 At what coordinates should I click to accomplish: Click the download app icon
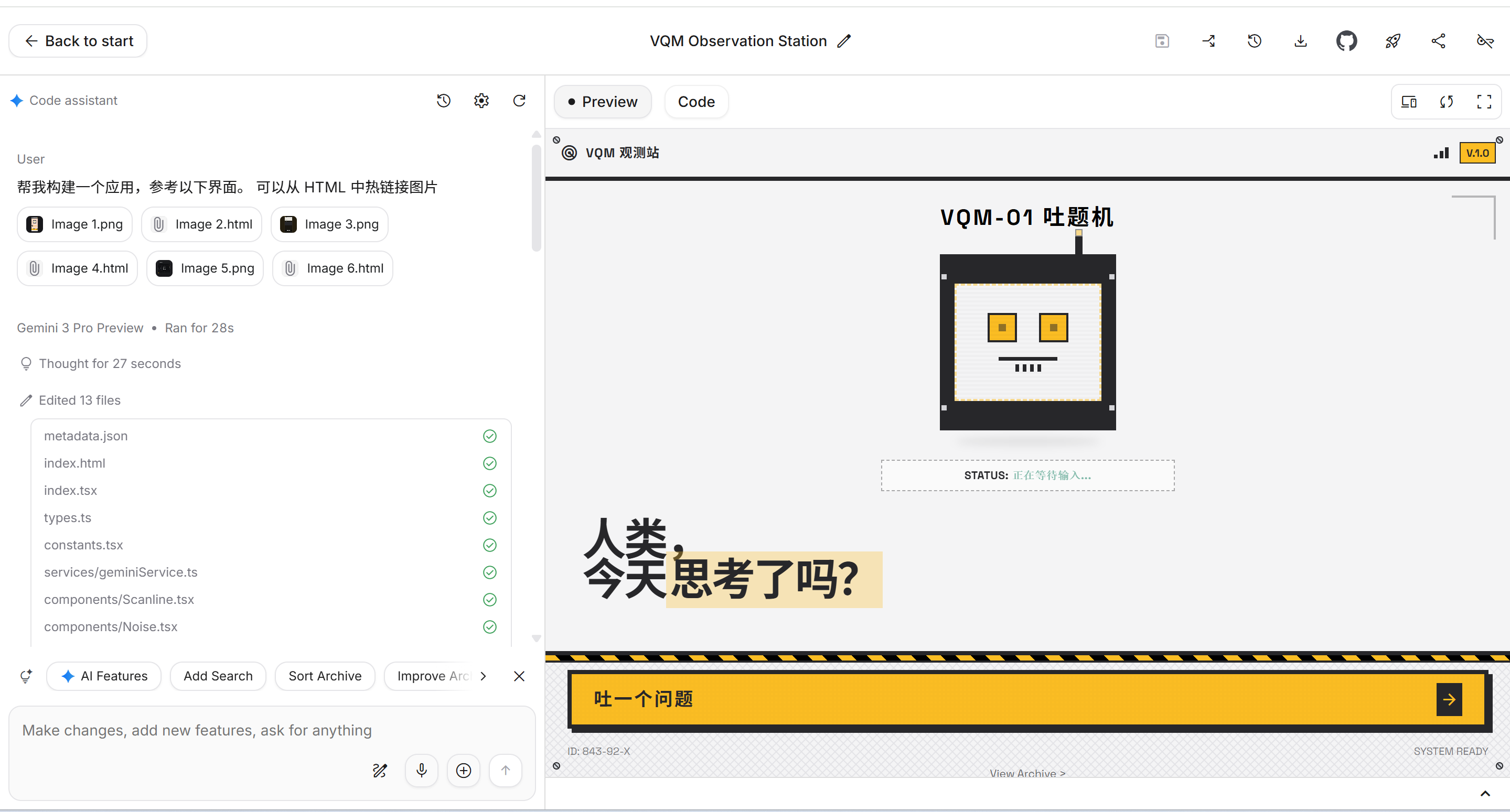(x=1300, y=41)
